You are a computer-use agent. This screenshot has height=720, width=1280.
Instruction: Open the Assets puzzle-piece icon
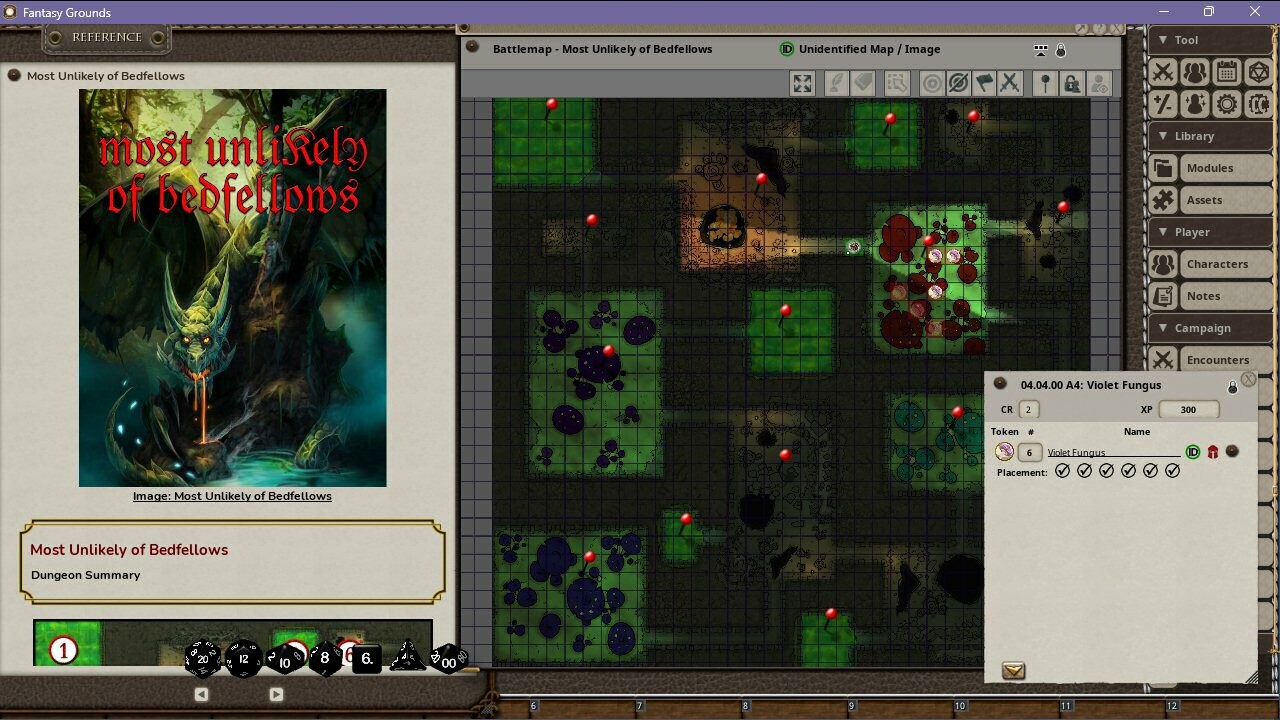[1163, 200]
